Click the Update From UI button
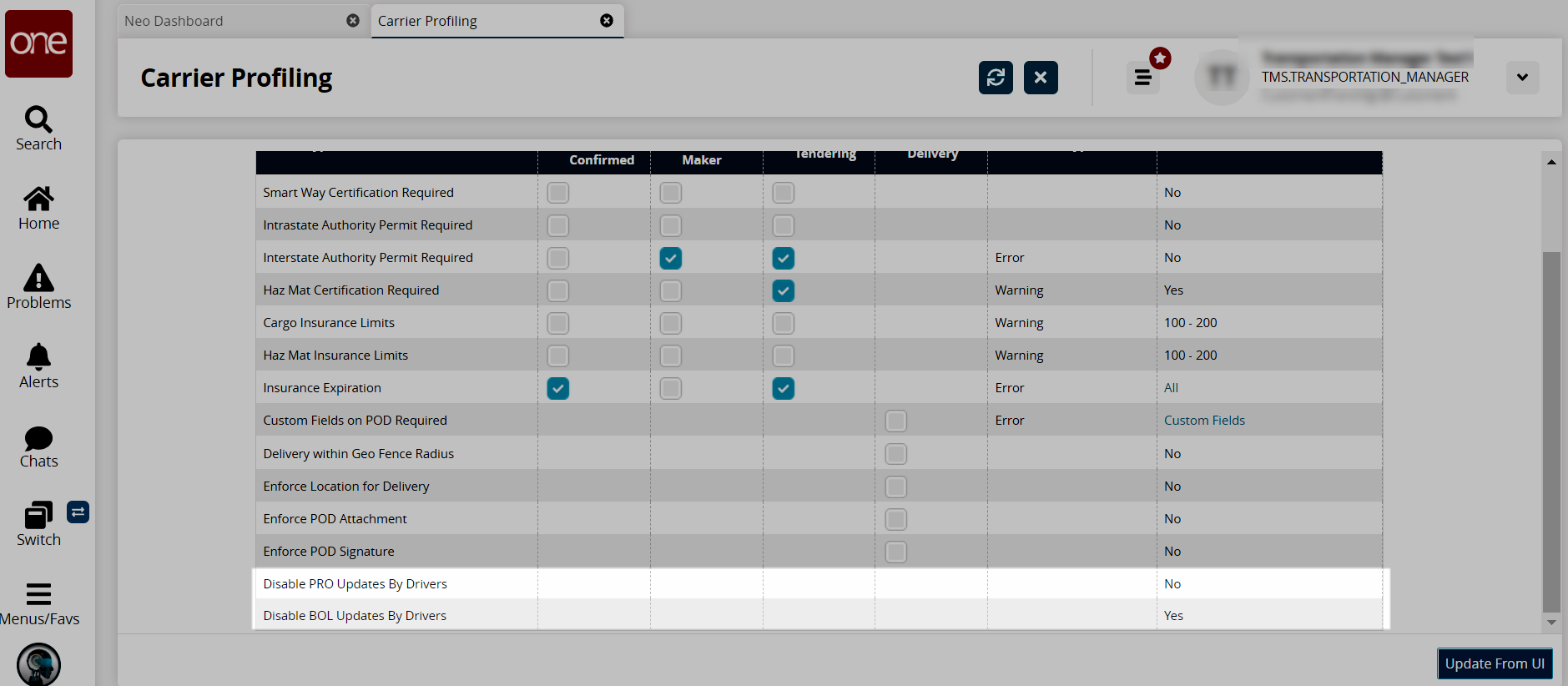The image size is (1568, 686). (1495, 663)
